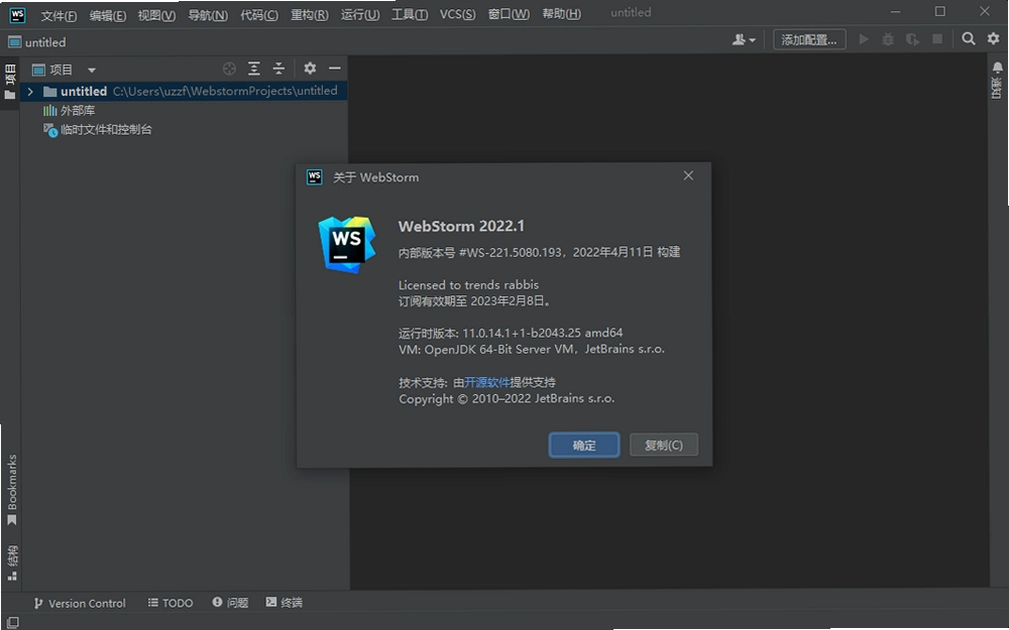Image resolution: width=1009 pixels, height=630 pixels.
Task: Hide the project panel with the minus icon
Action: [335, 68]
